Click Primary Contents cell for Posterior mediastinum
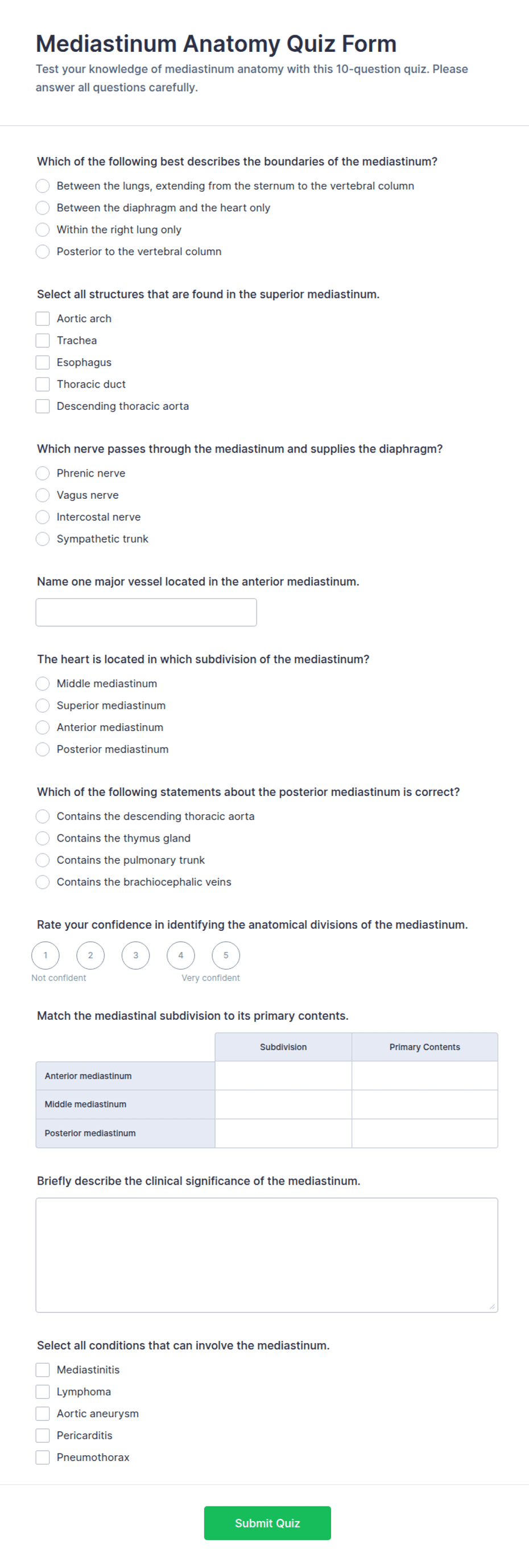Viewport: 529px width, 1568px height. [x=424, y=1133]
